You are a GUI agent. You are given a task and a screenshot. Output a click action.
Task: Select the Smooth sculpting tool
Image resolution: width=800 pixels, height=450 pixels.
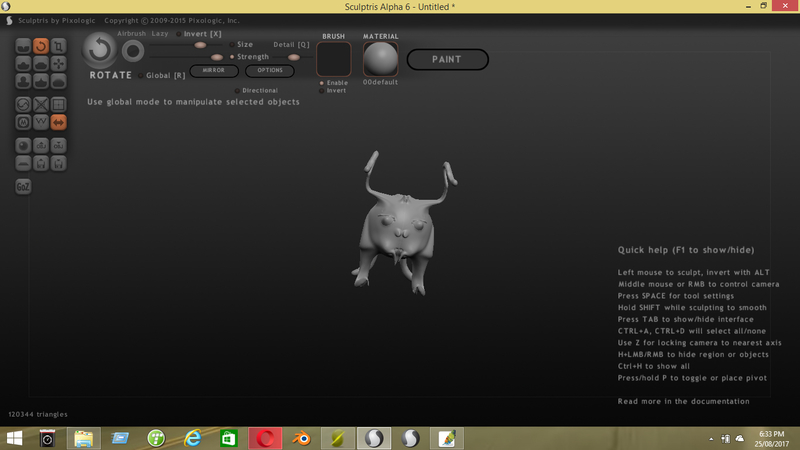[x=59, y=81]
